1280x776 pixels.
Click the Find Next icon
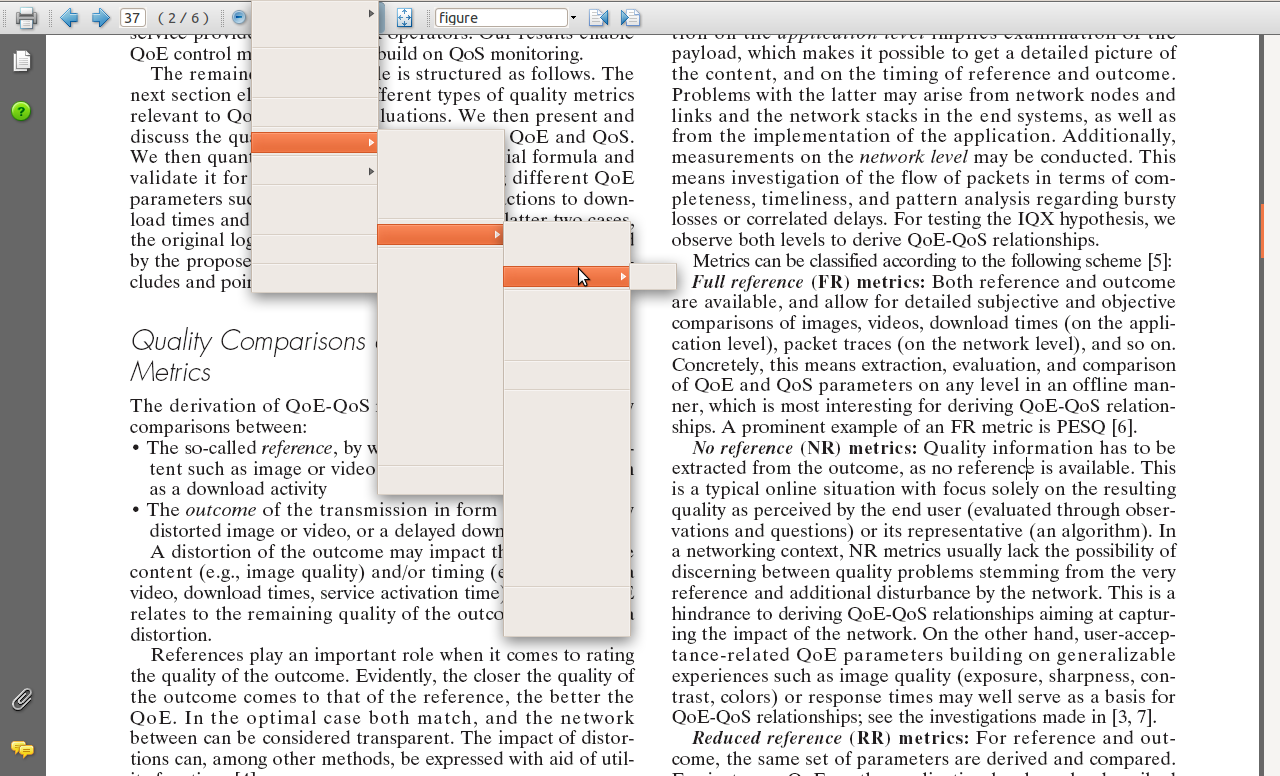click(630, 17)
